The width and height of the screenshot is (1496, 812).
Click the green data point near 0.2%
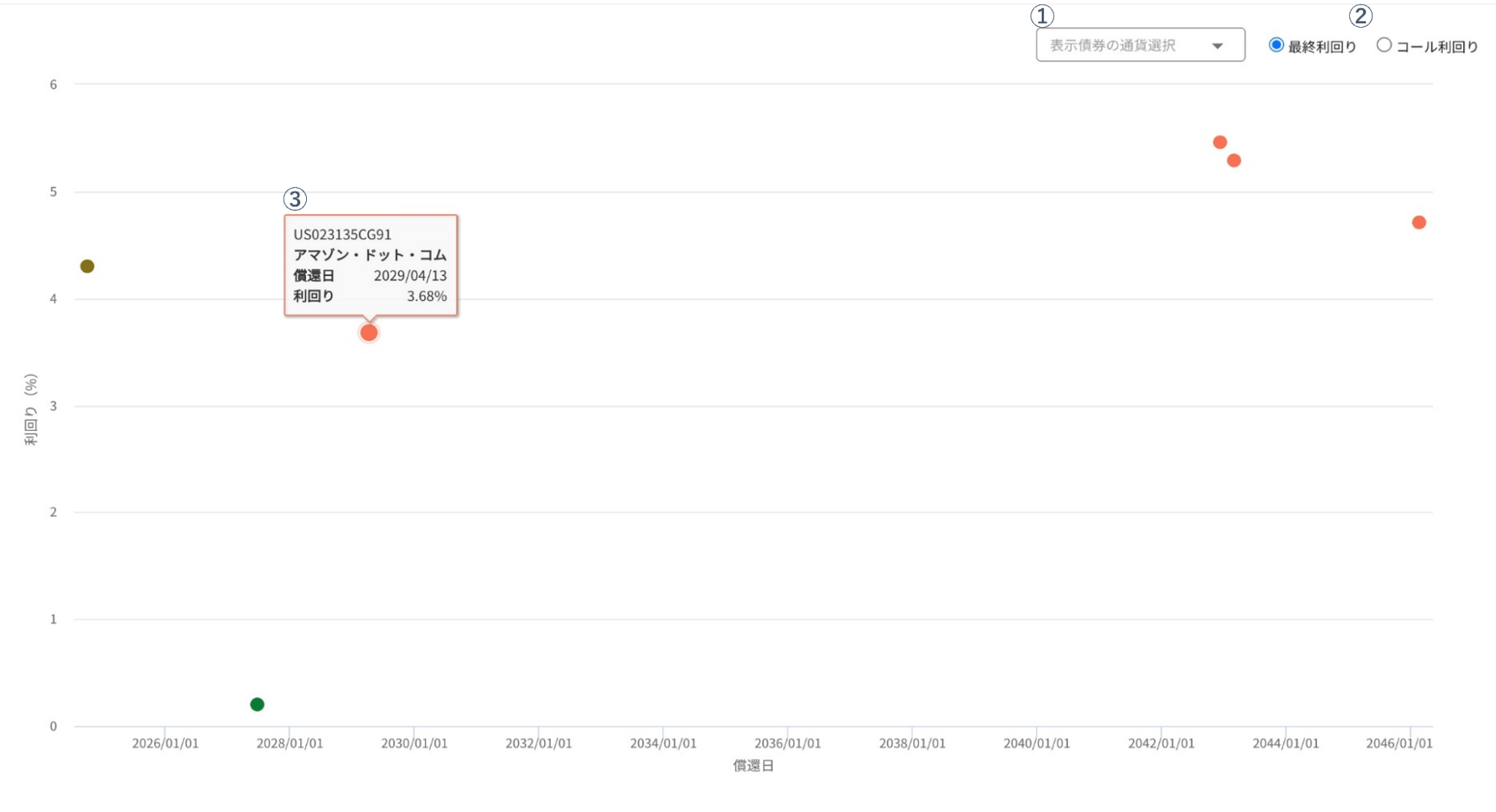(x=257, y=704)
